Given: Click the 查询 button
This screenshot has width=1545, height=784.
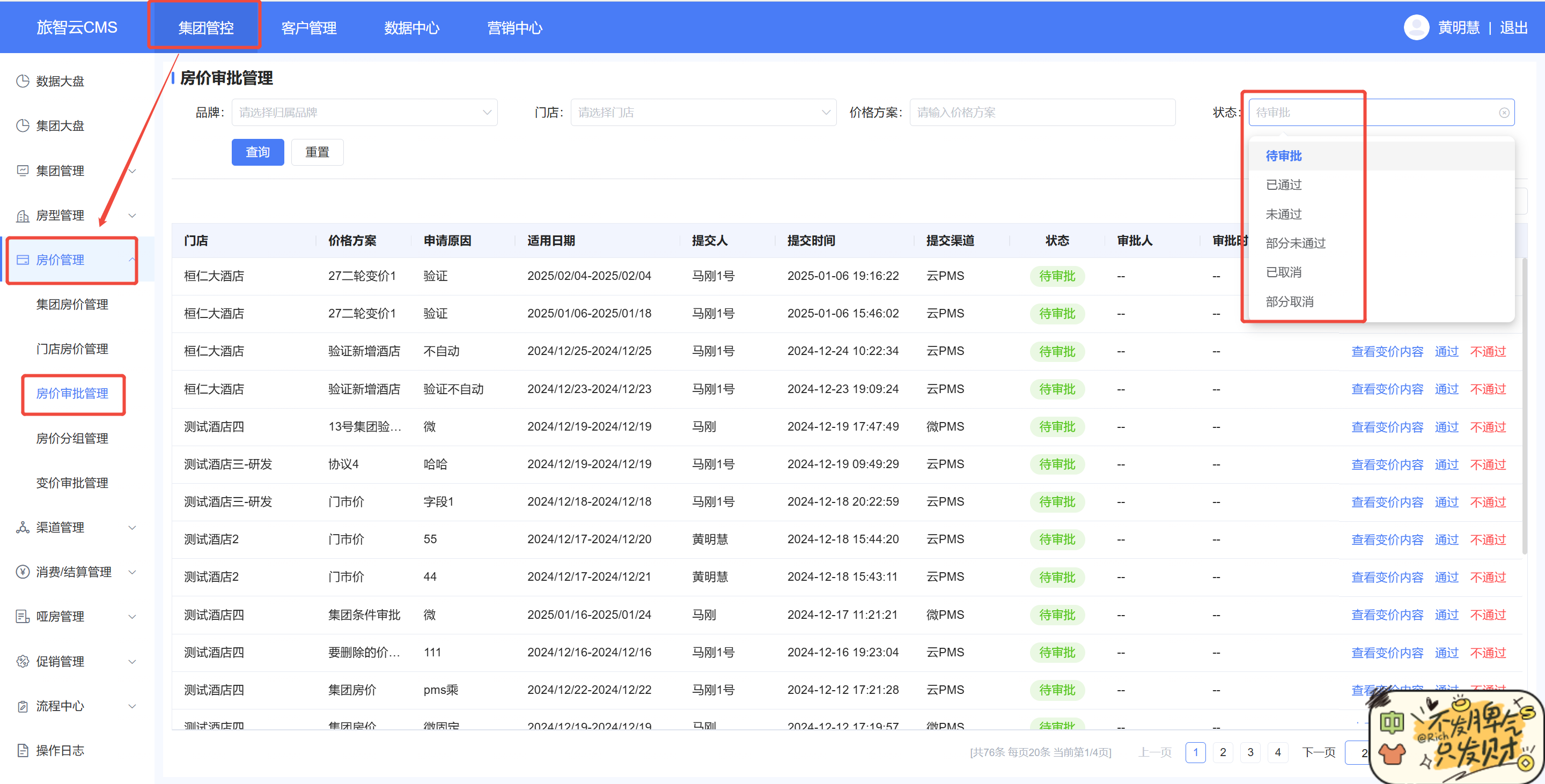Looking at the screenshot, I should [x=258, y=152].
